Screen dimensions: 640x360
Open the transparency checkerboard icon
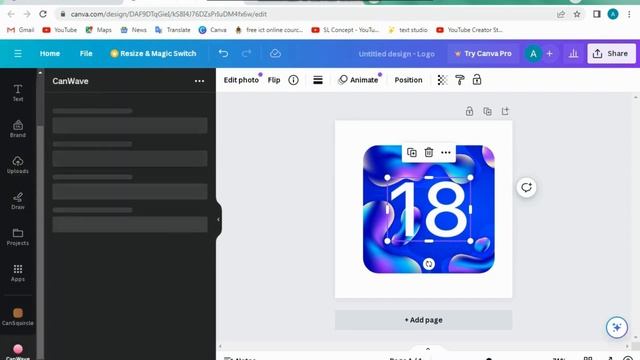(x=442, y=80)
